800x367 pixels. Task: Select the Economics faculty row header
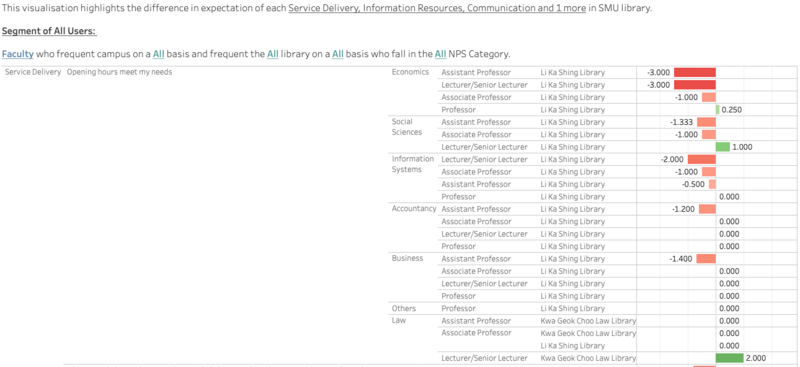(410, 72)
